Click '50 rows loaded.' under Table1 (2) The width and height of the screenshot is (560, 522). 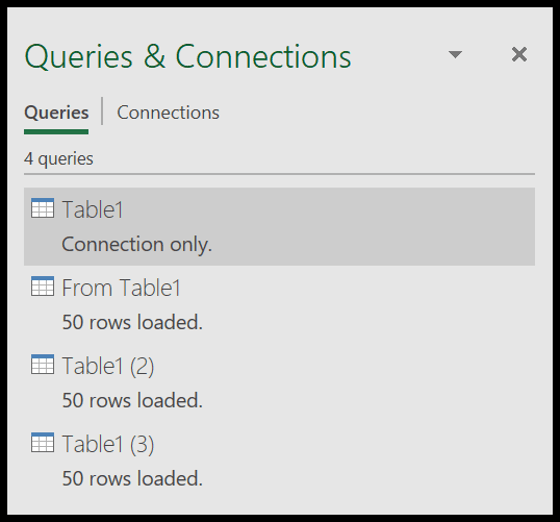click(x=132, y=400)
